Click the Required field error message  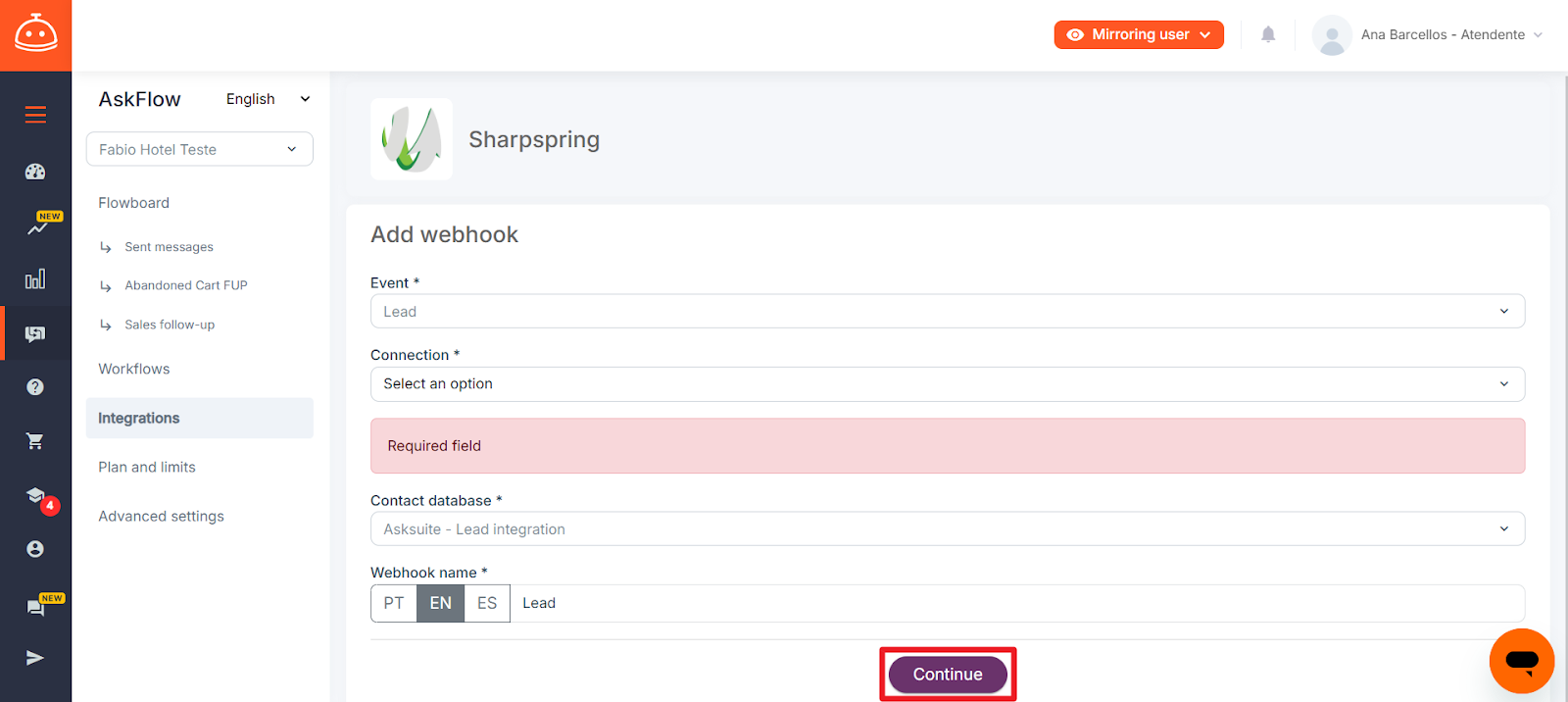pyautogui.click(x=948, y=446)
